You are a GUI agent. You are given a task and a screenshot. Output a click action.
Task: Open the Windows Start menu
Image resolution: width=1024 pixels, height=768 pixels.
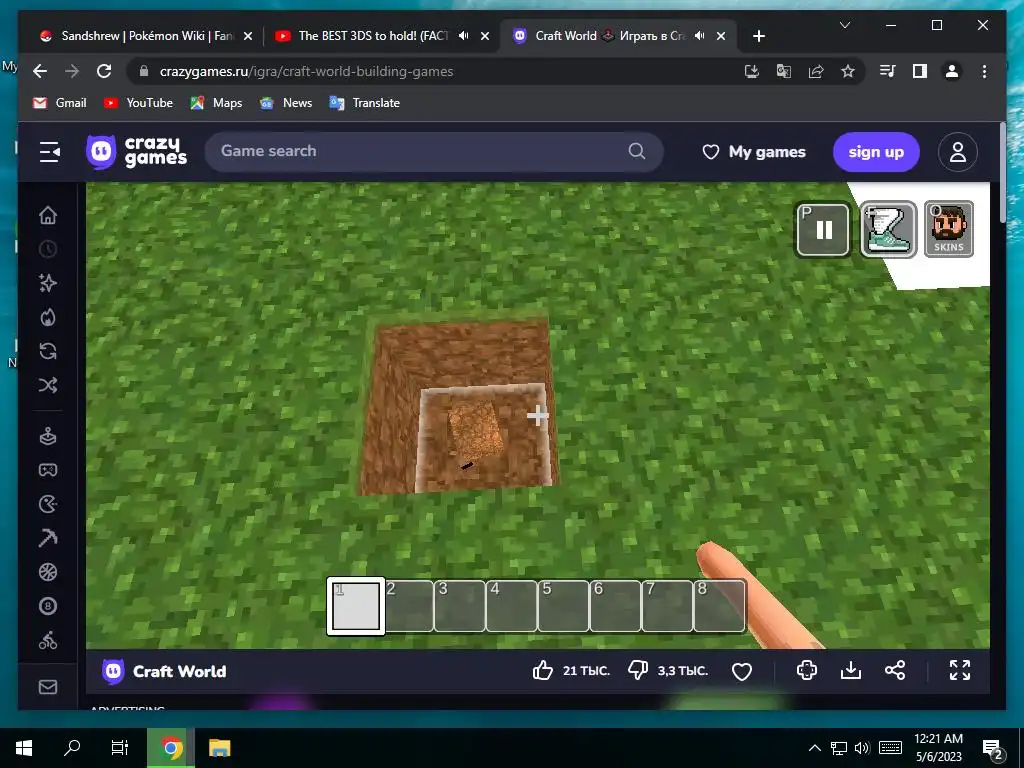[24, 748]
